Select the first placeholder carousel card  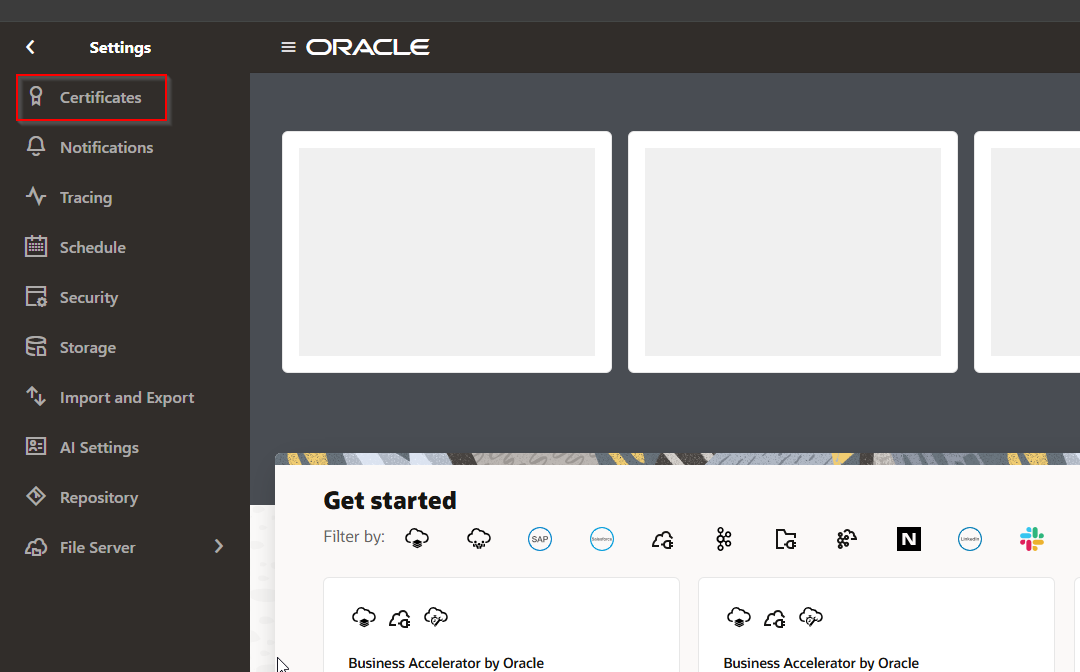click(x=447, y=252)
